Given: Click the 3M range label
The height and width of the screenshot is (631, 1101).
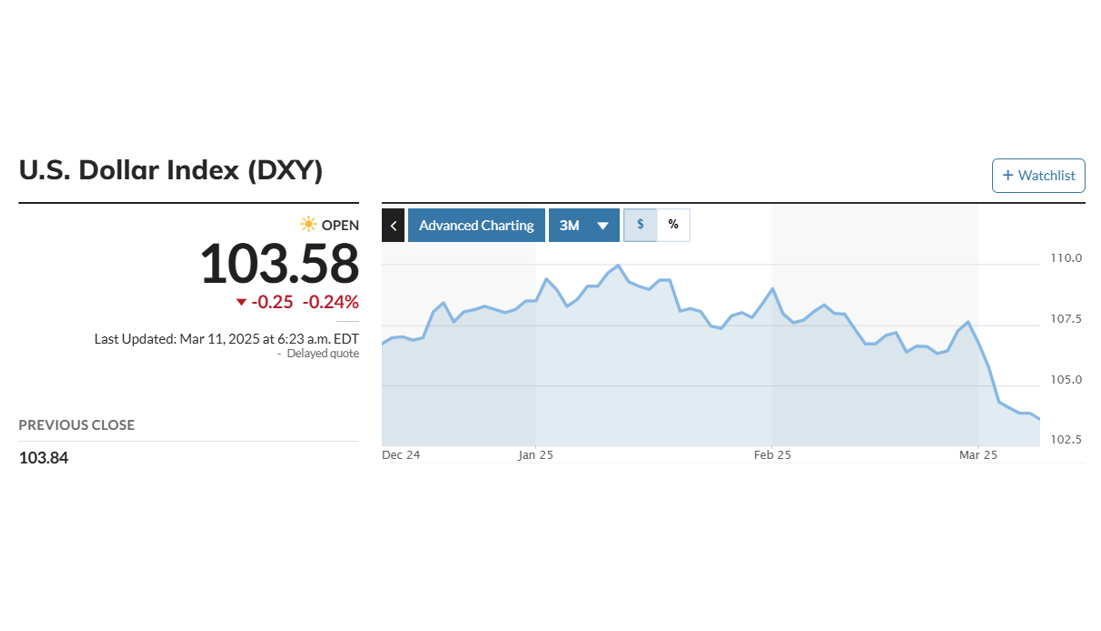Looking at the screenshot, I should click(570, 225).
